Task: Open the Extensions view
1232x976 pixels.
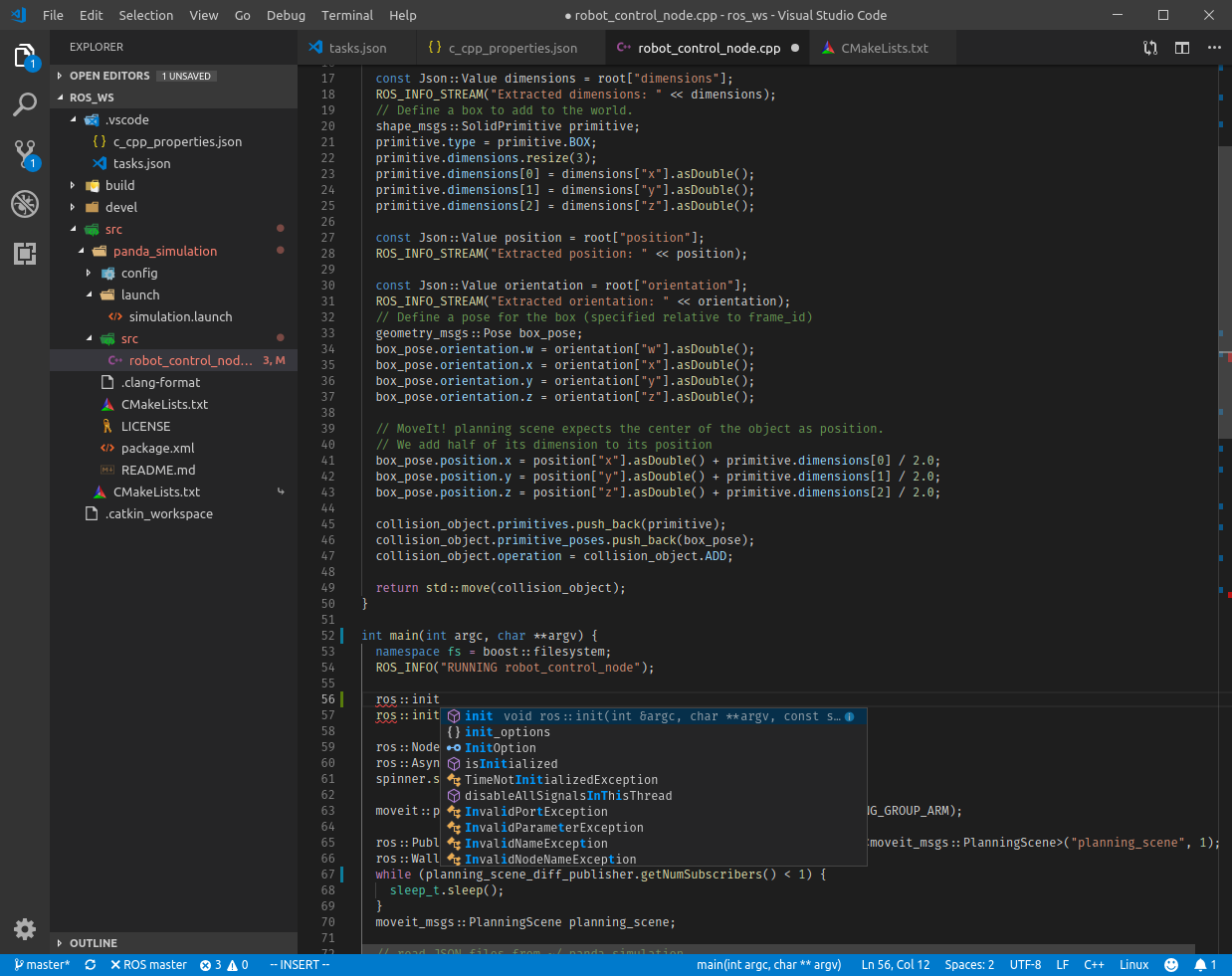Action: [25, 254]
